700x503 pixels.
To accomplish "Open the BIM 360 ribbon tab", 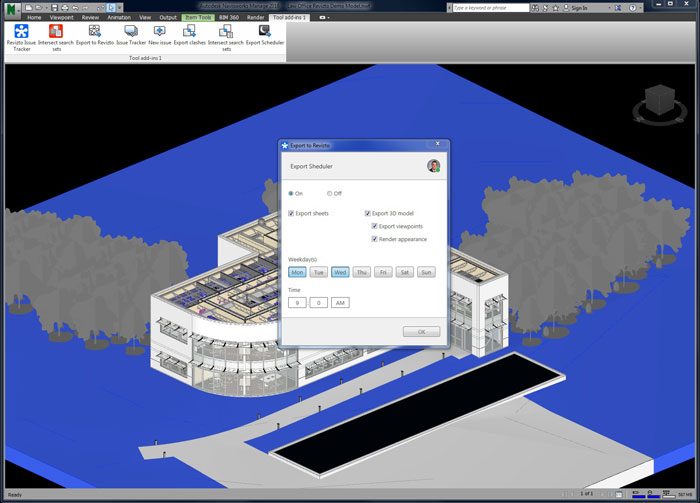I will point(228,17).
